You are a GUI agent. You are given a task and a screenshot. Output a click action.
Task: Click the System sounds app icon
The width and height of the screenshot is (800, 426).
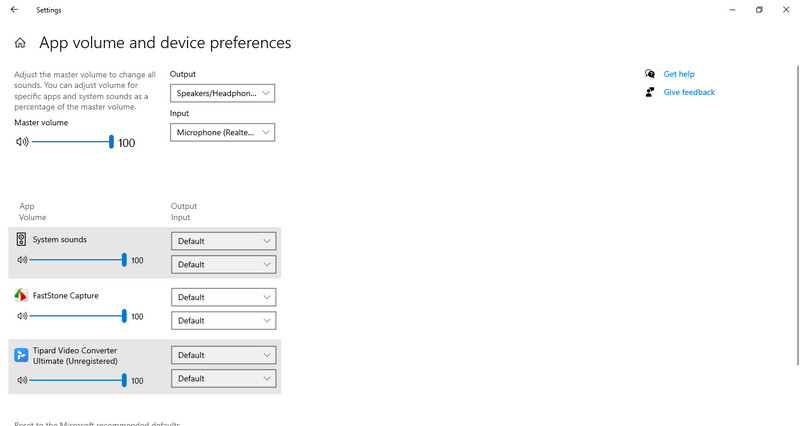coord(21,239)
